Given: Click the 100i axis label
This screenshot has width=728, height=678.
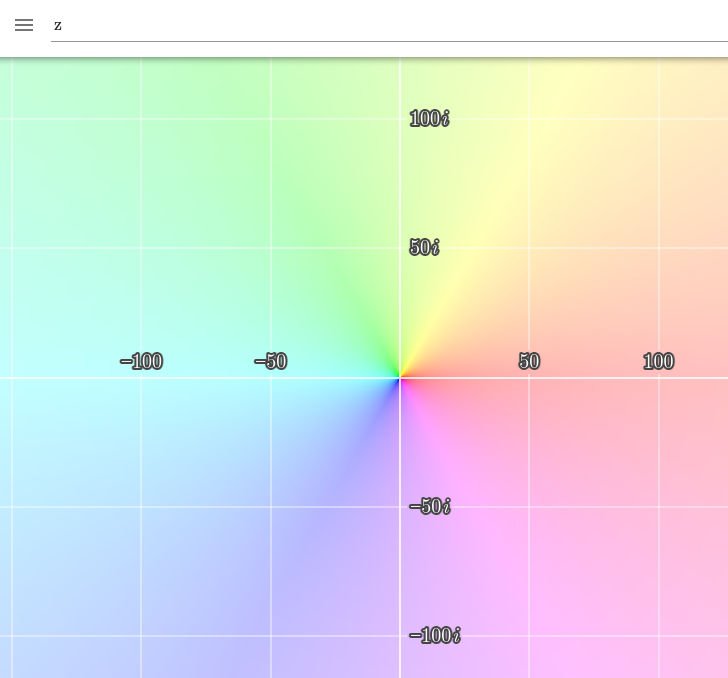Looking at the screenshot, I should pos(429,119).
